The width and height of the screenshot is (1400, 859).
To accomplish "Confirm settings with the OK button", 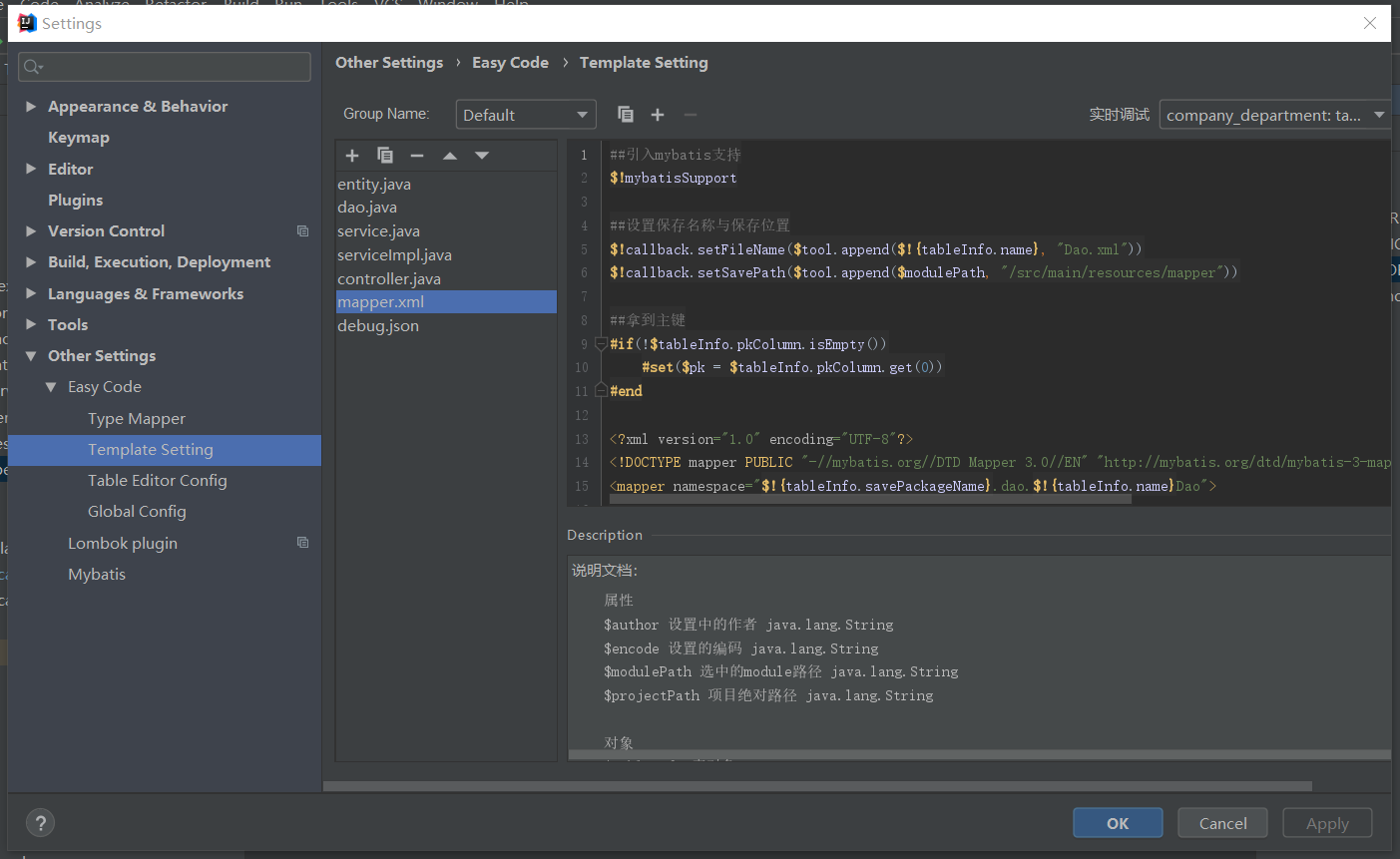I will pyautogui.click(x=1118, y=822).
